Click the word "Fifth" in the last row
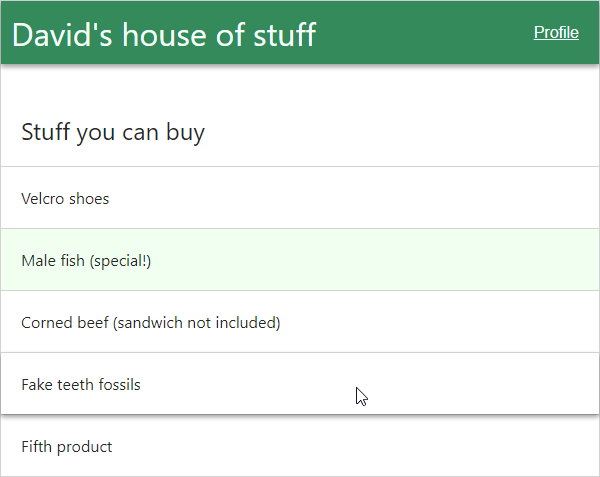The height and width of the screenshot is (477, 600). pos(36,447)
